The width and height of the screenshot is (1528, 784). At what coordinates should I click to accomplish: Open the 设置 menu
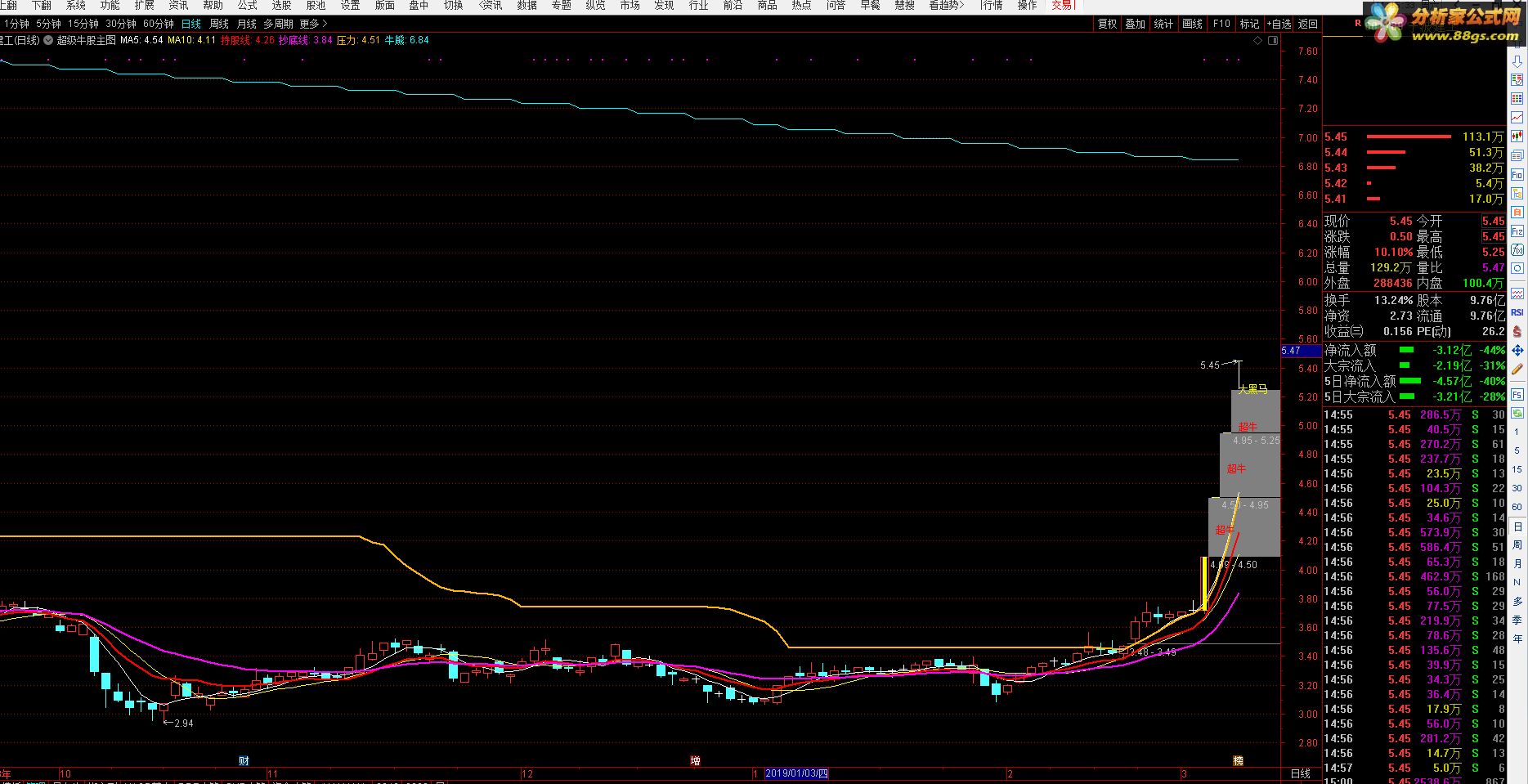[x=350, y=6]
